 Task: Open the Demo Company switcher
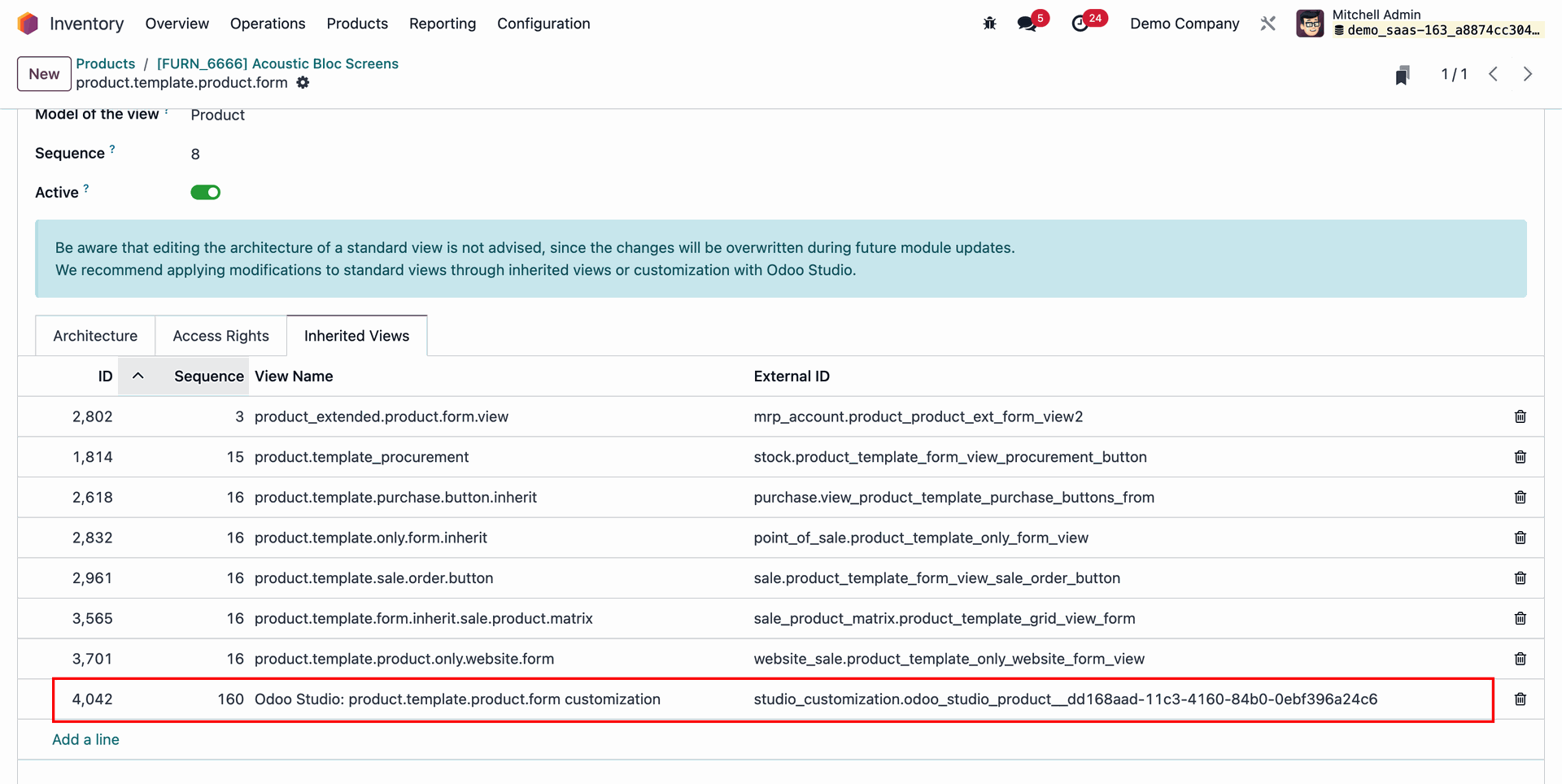[1185, 24]
